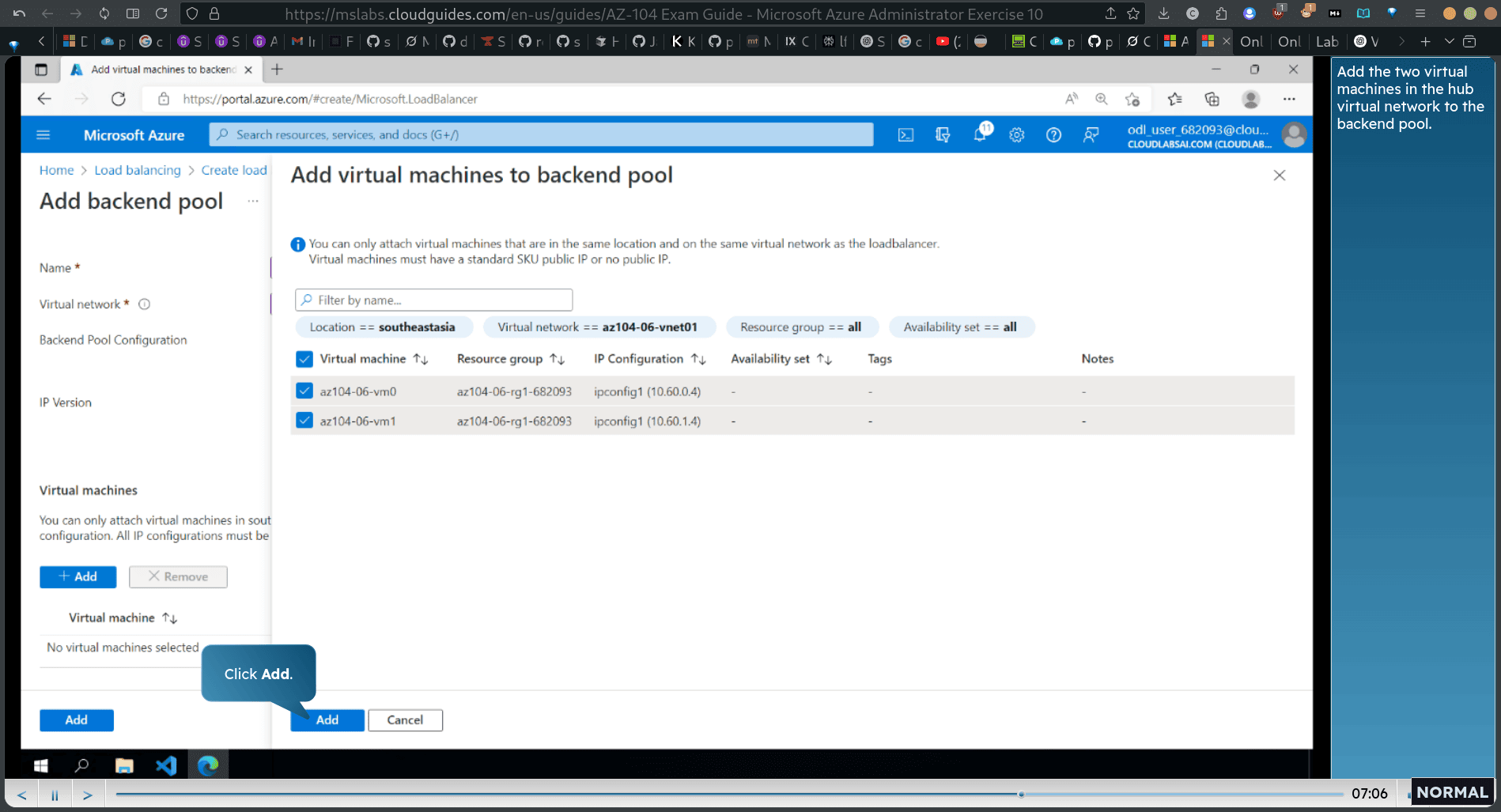Open Virtual network == az104-06-vnet01 filter
This screenshot has height=812, width=1501.
click(598, 327)
